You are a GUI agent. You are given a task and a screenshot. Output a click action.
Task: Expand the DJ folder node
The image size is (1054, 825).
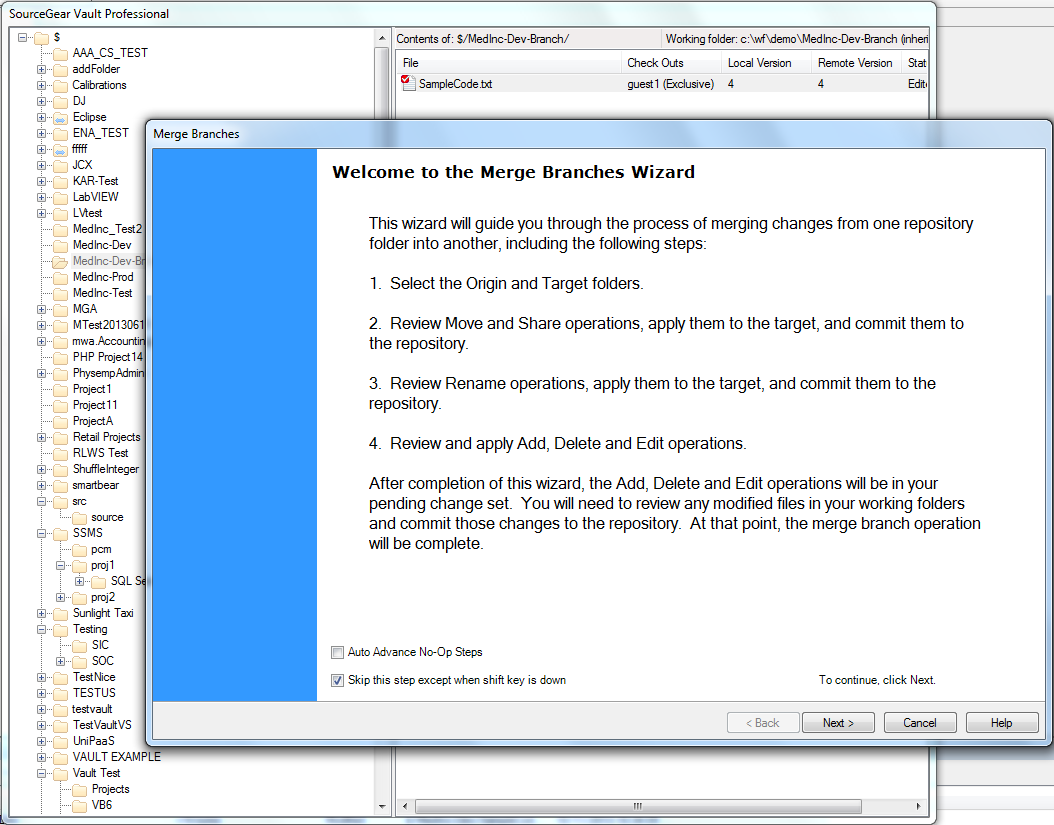pyautogui.click(x=42, y=102)
